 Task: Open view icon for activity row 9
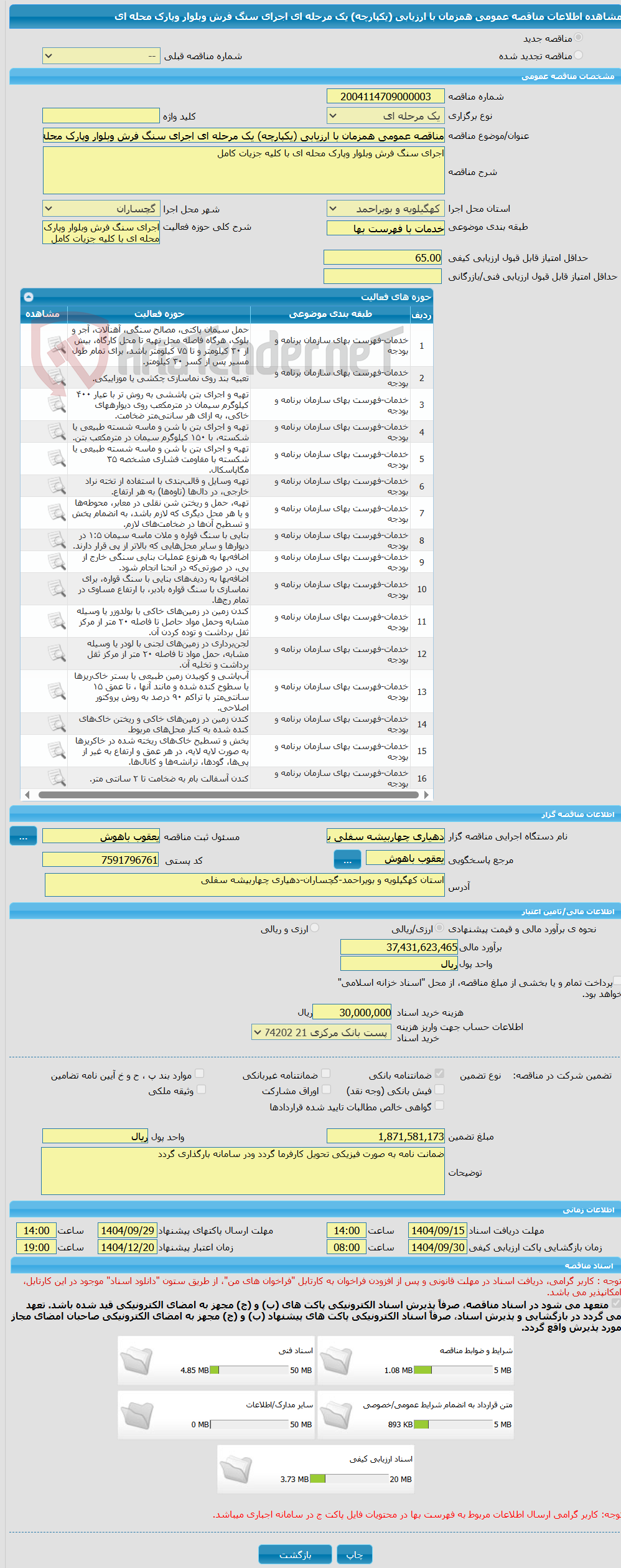[57, 562]
